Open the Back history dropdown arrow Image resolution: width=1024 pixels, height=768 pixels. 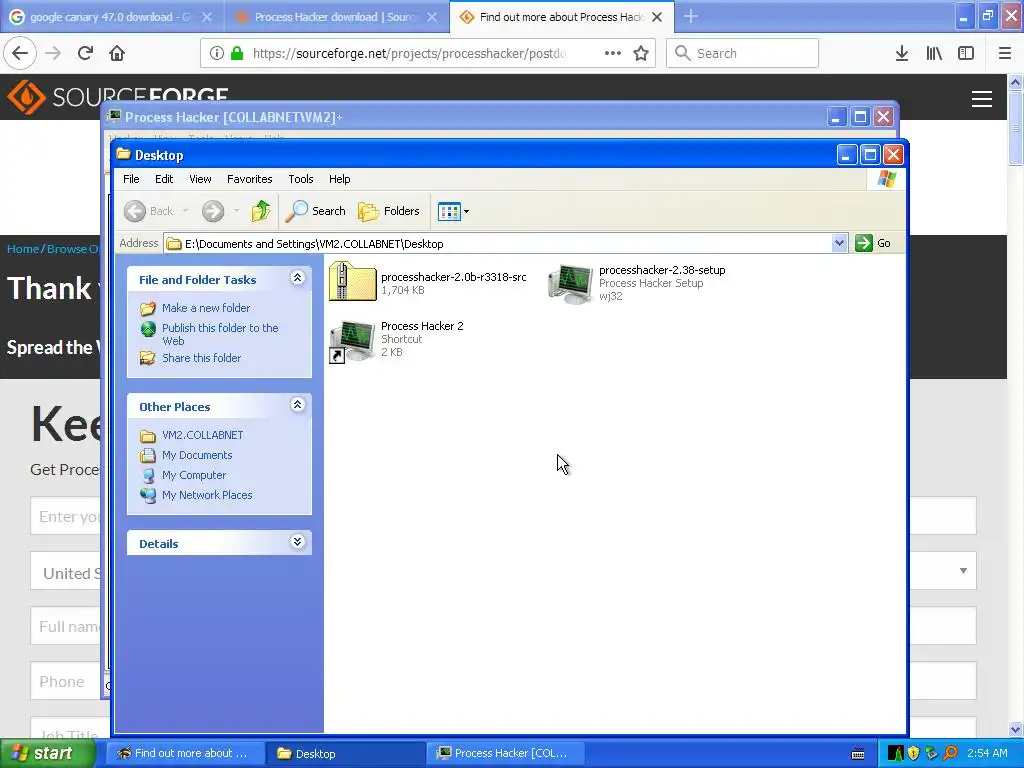point(185,211)
